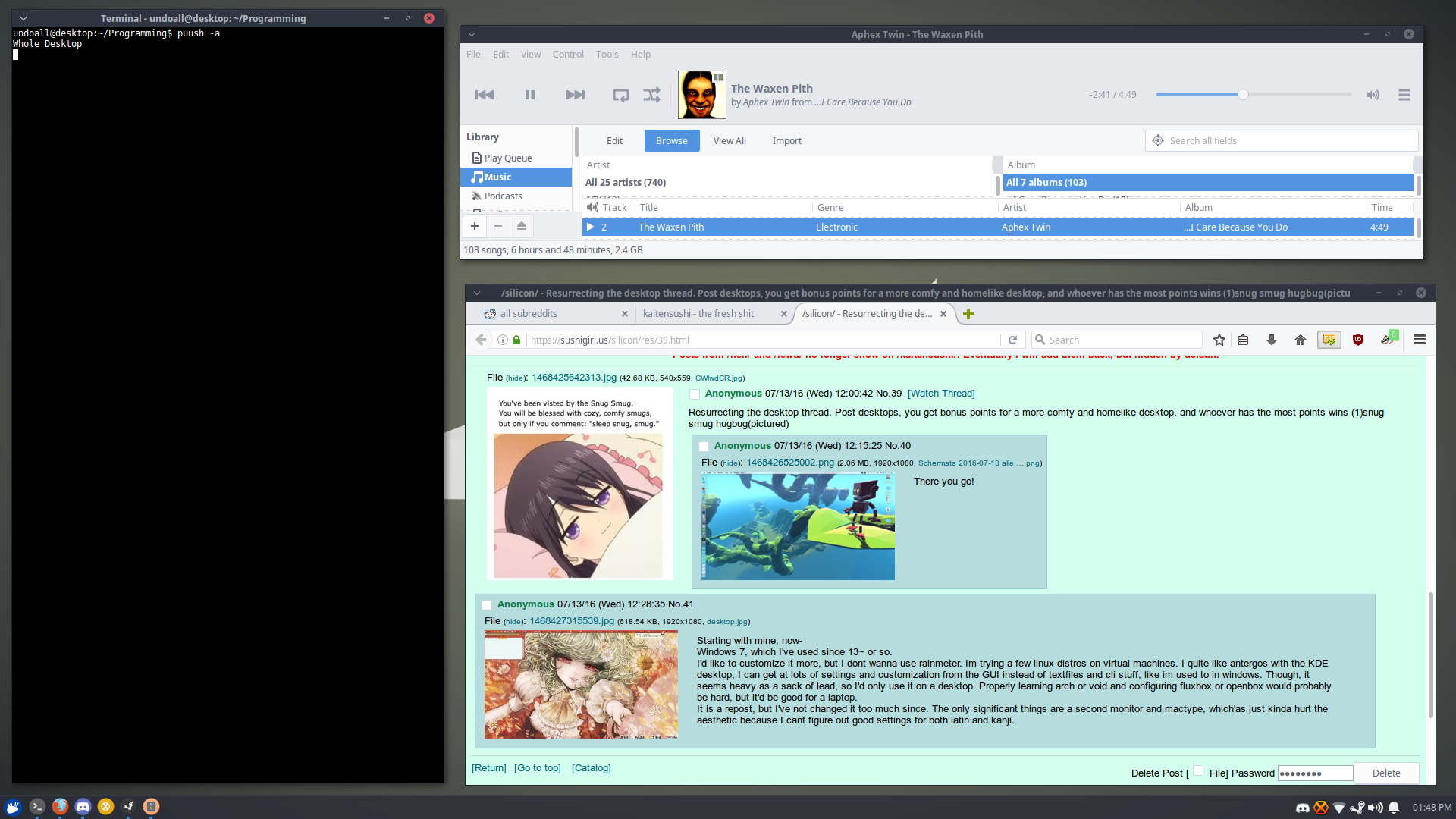
Task: Click the plus button under the Library sidebar
Action: [475, 226]
